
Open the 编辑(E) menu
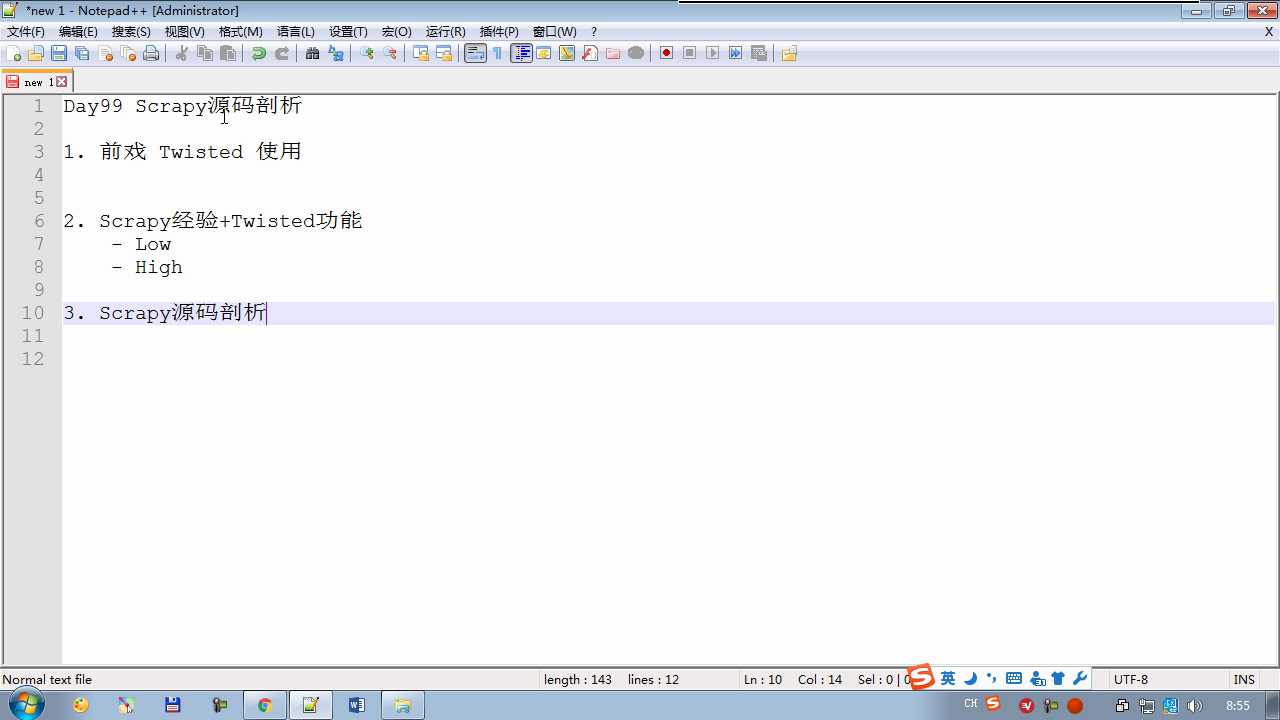[x=78, y=32]
